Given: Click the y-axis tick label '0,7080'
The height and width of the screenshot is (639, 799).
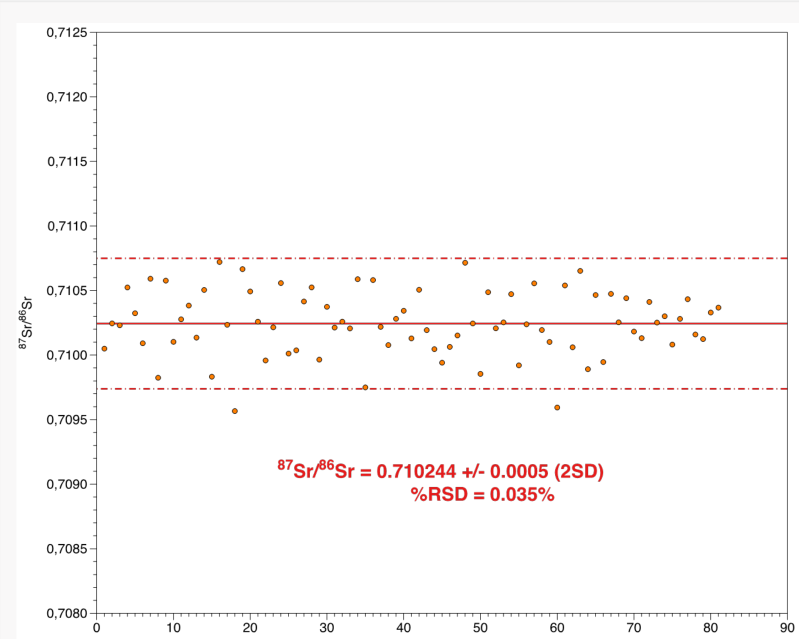Looking at the screenshot, I should point(67,614).
